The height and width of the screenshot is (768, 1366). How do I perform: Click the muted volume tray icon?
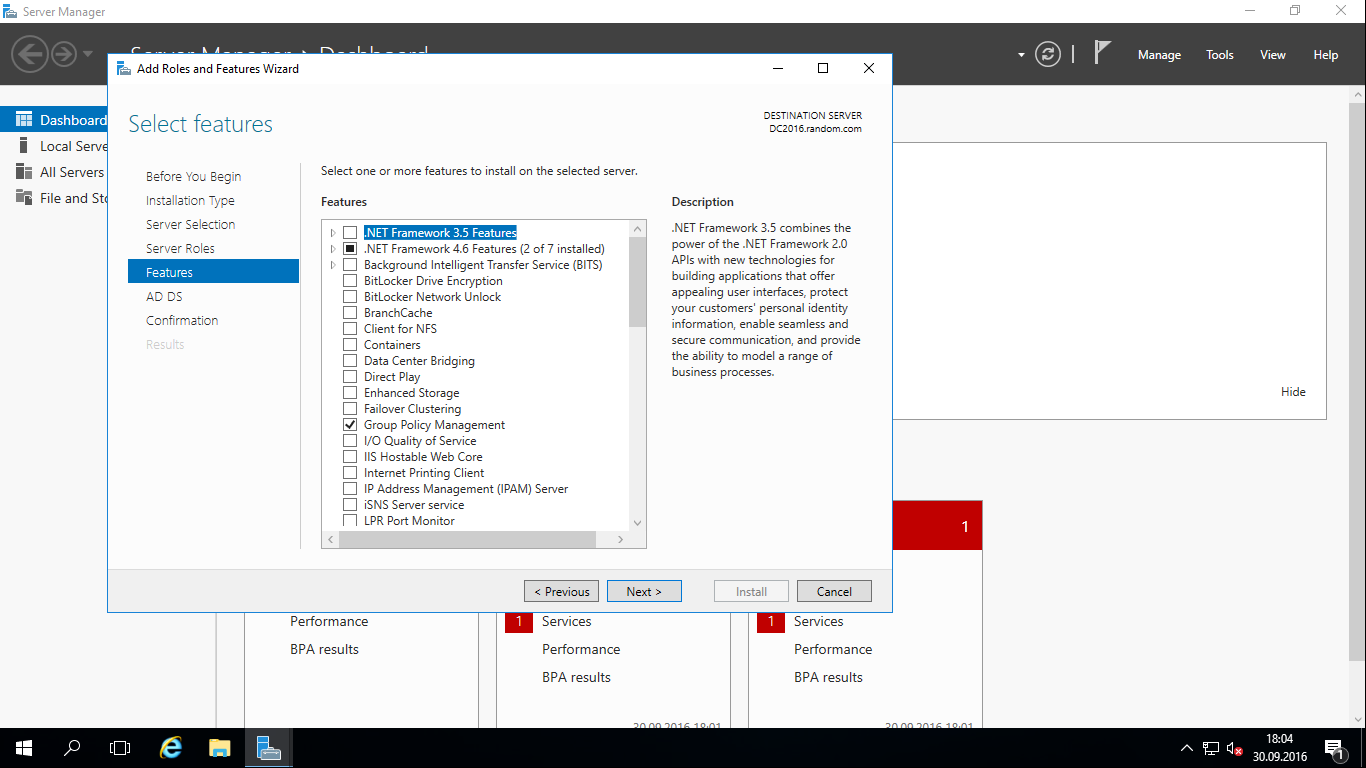click(x=1236, y=748)
